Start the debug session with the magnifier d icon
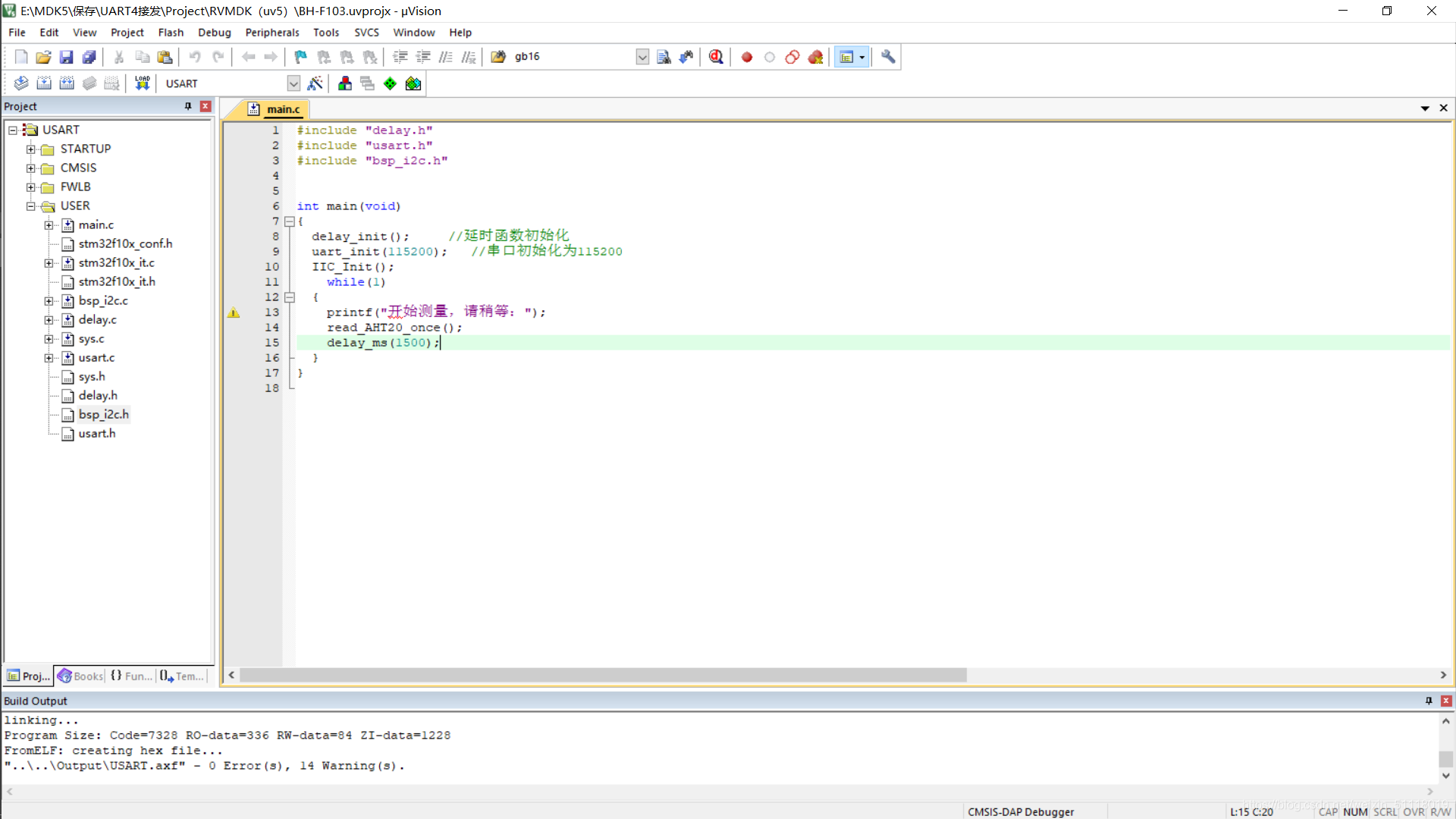 click(716, 57)
